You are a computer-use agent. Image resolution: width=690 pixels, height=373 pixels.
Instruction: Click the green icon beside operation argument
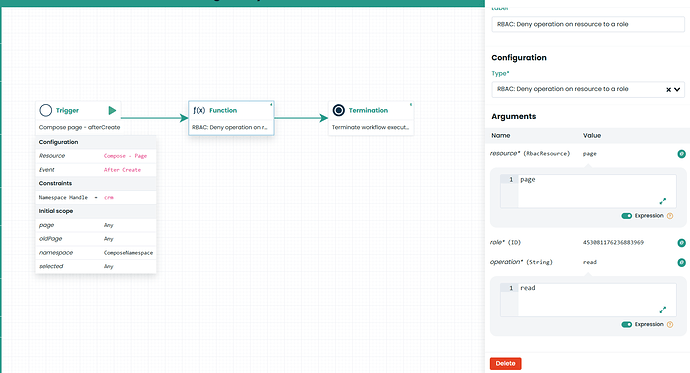[681, 263]
